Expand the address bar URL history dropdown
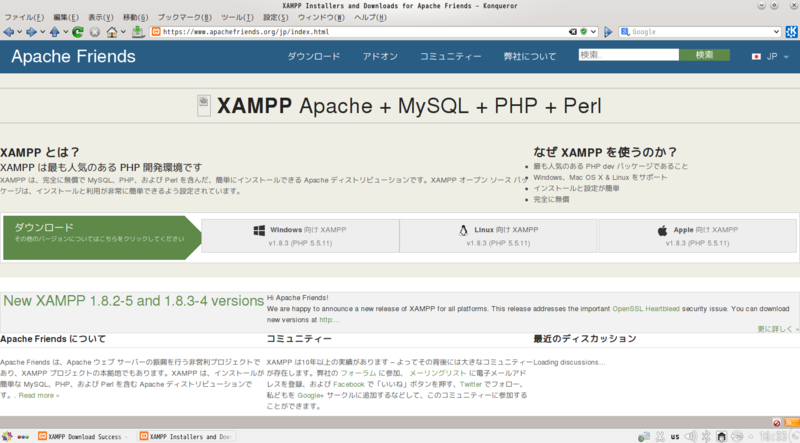Viewport: 800px width, 443px height. pyautogui.click(x=593, y=32)
